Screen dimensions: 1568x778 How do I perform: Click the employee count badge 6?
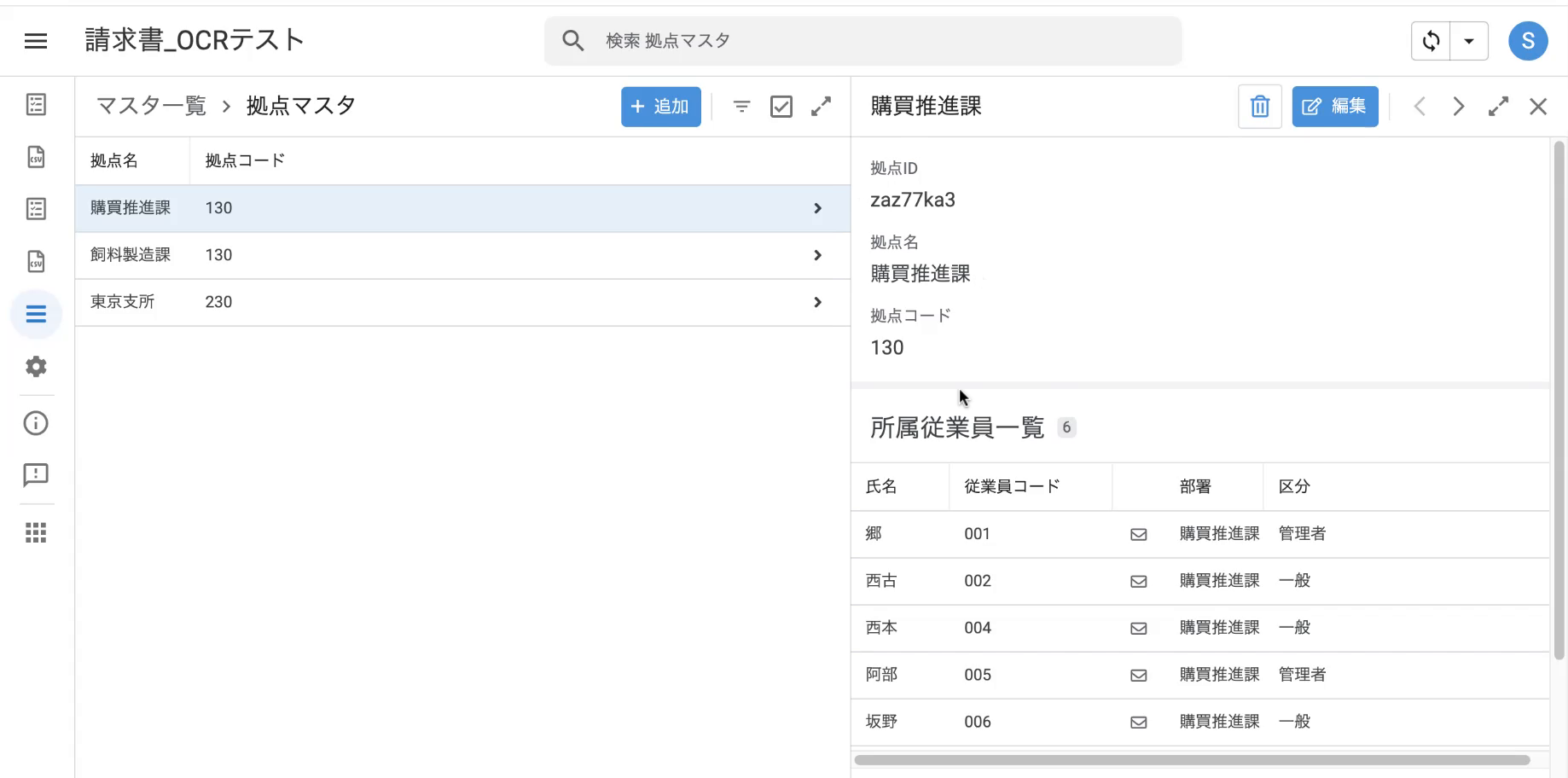click(1066, 427)
